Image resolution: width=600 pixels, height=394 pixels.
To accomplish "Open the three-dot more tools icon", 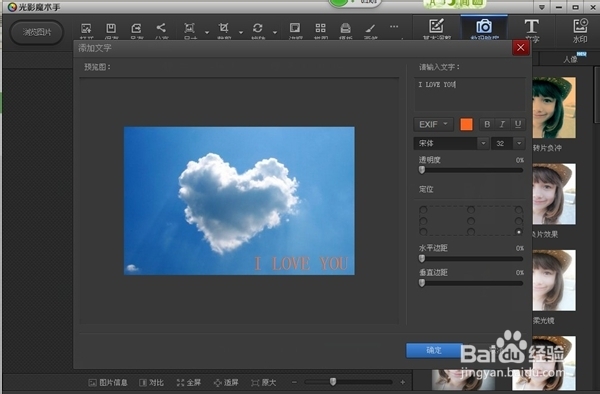I will (x=394, y=26).
